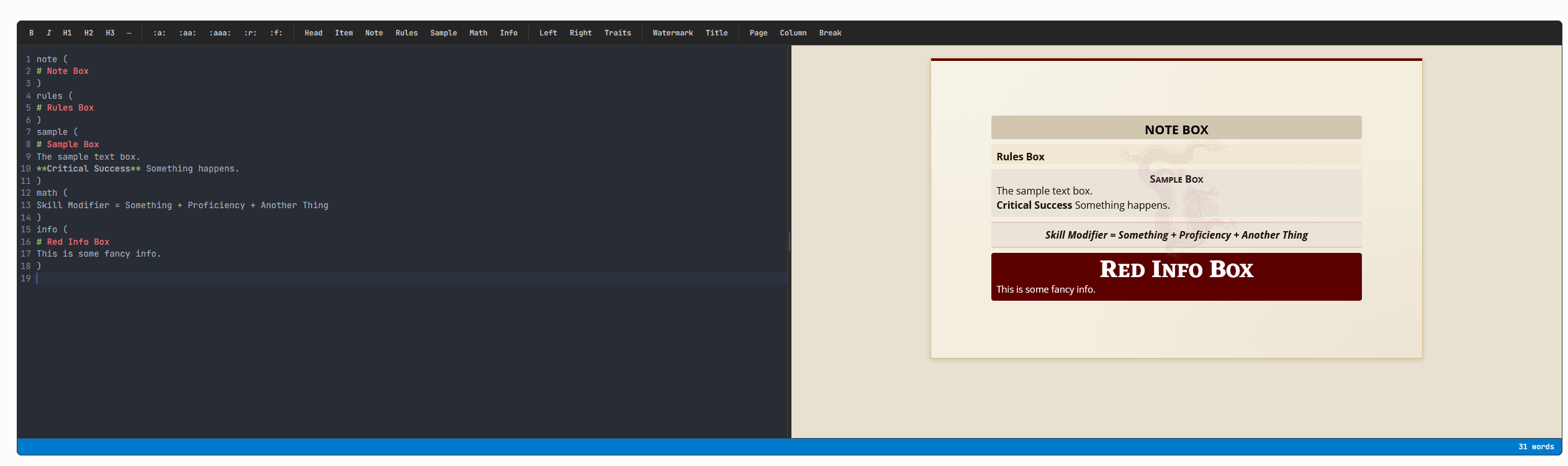Insert an H3 heading

(110, 33)
